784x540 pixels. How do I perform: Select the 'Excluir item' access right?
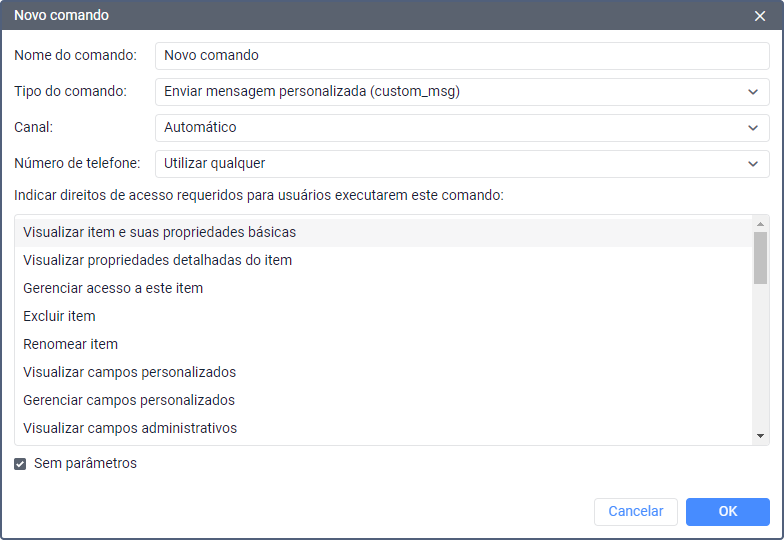(60, 316)
